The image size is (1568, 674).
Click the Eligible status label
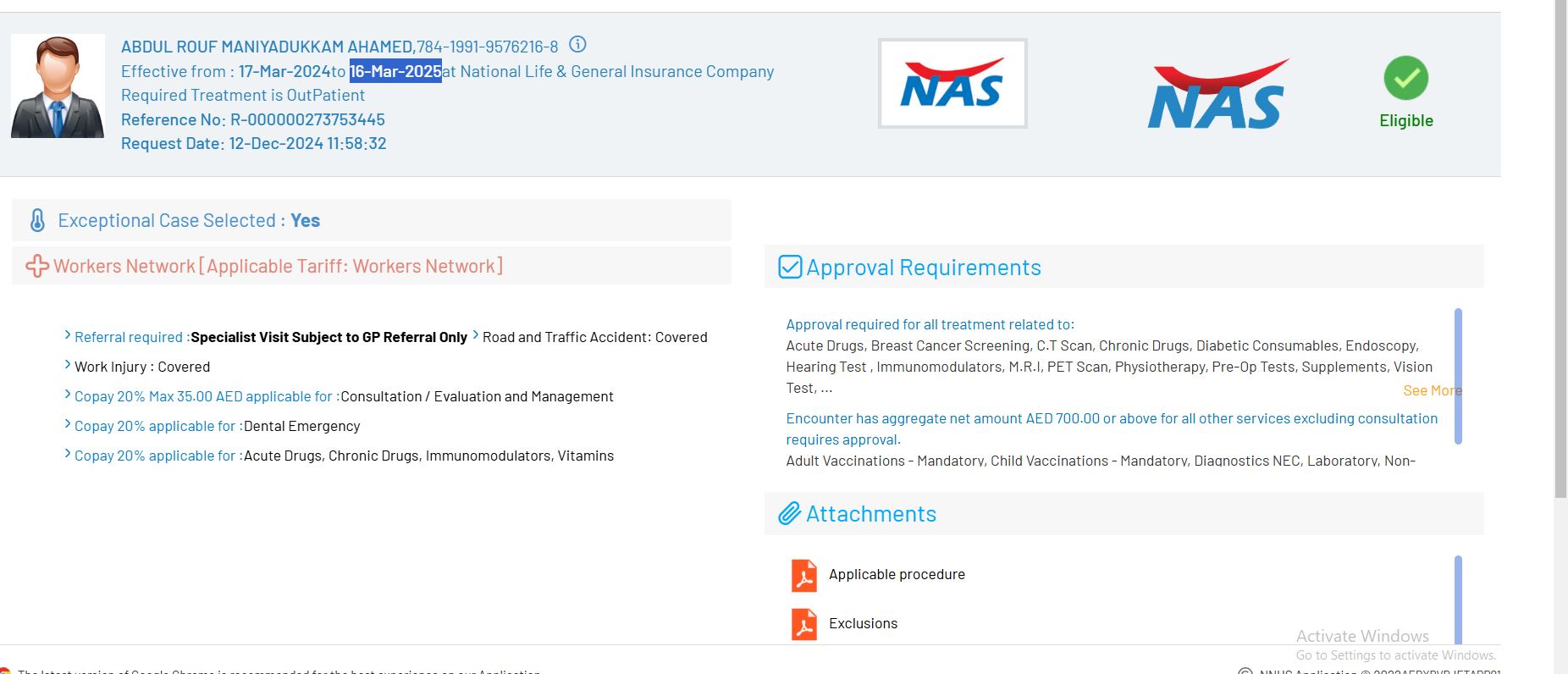[1406, 120]
